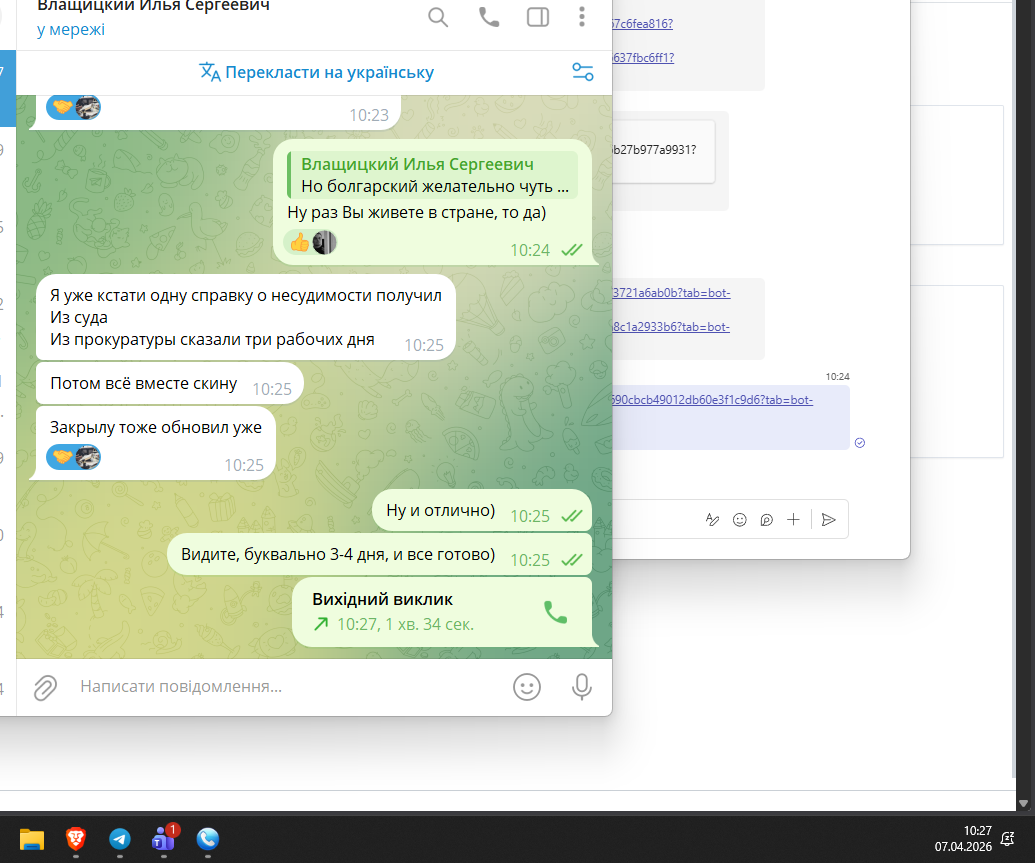Select message 'Ну и отлично)'
Viewport: 1035px width, 863px height.
[482, 510]
